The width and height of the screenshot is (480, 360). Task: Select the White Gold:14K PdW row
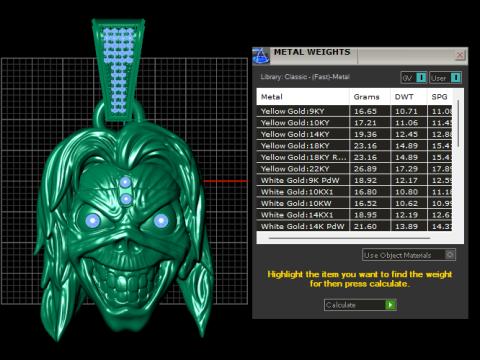coord(354,226)
